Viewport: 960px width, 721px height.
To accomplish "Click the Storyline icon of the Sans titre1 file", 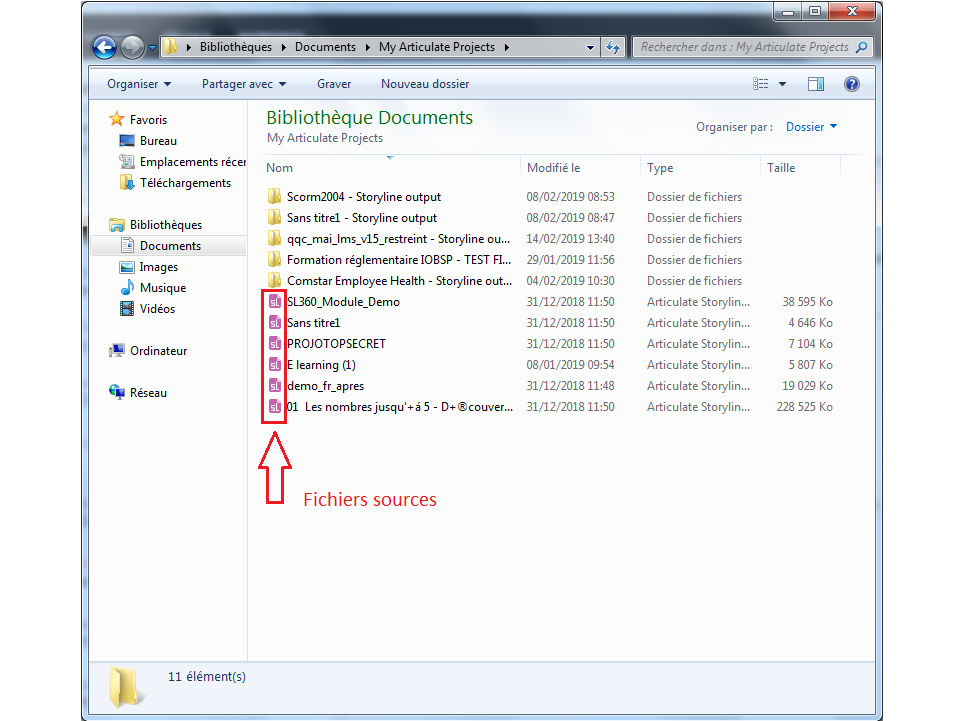I will click(x=274, y=323).
